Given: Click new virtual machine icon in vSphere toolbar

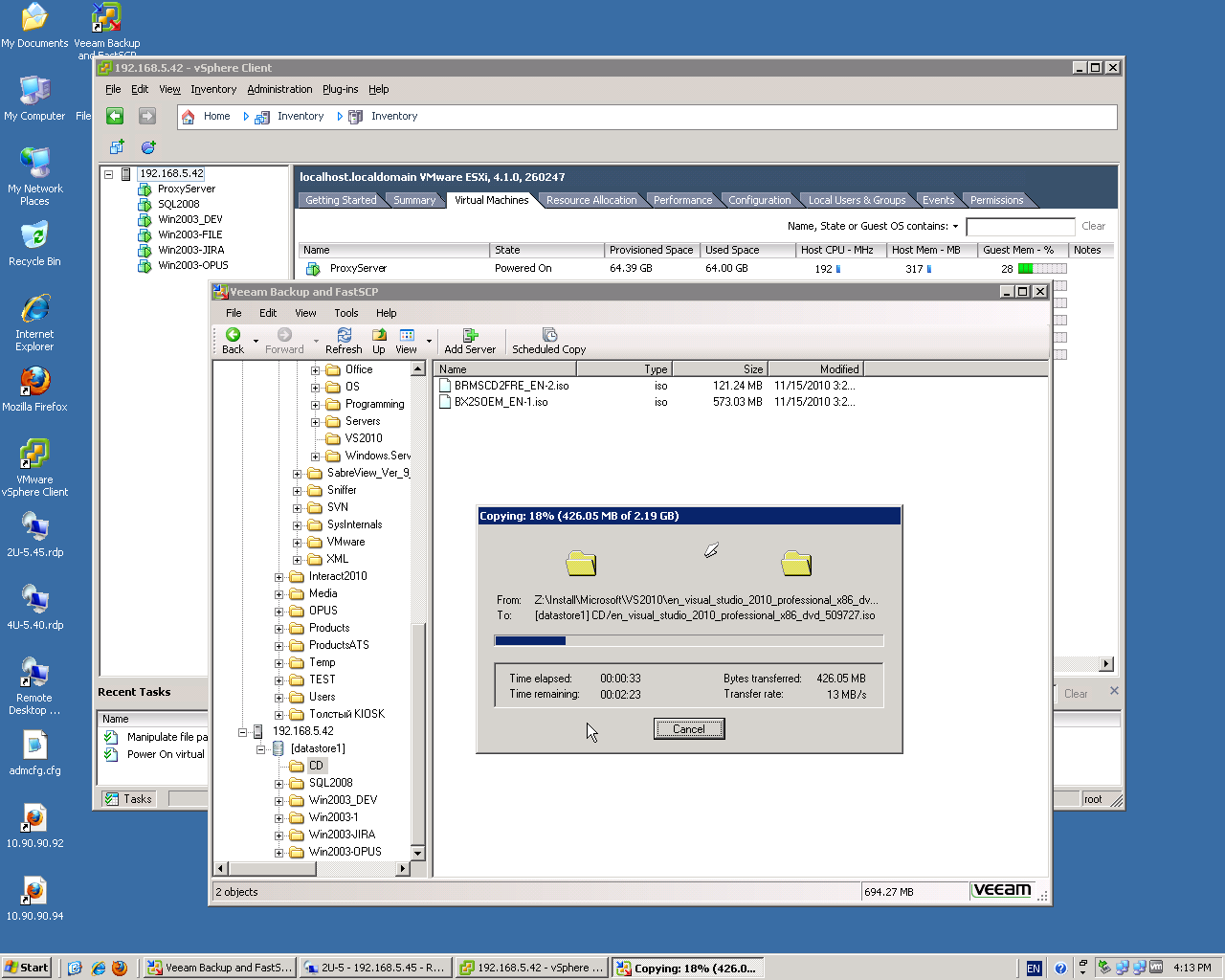Looking at the screenshot, I should click(117, 147).
